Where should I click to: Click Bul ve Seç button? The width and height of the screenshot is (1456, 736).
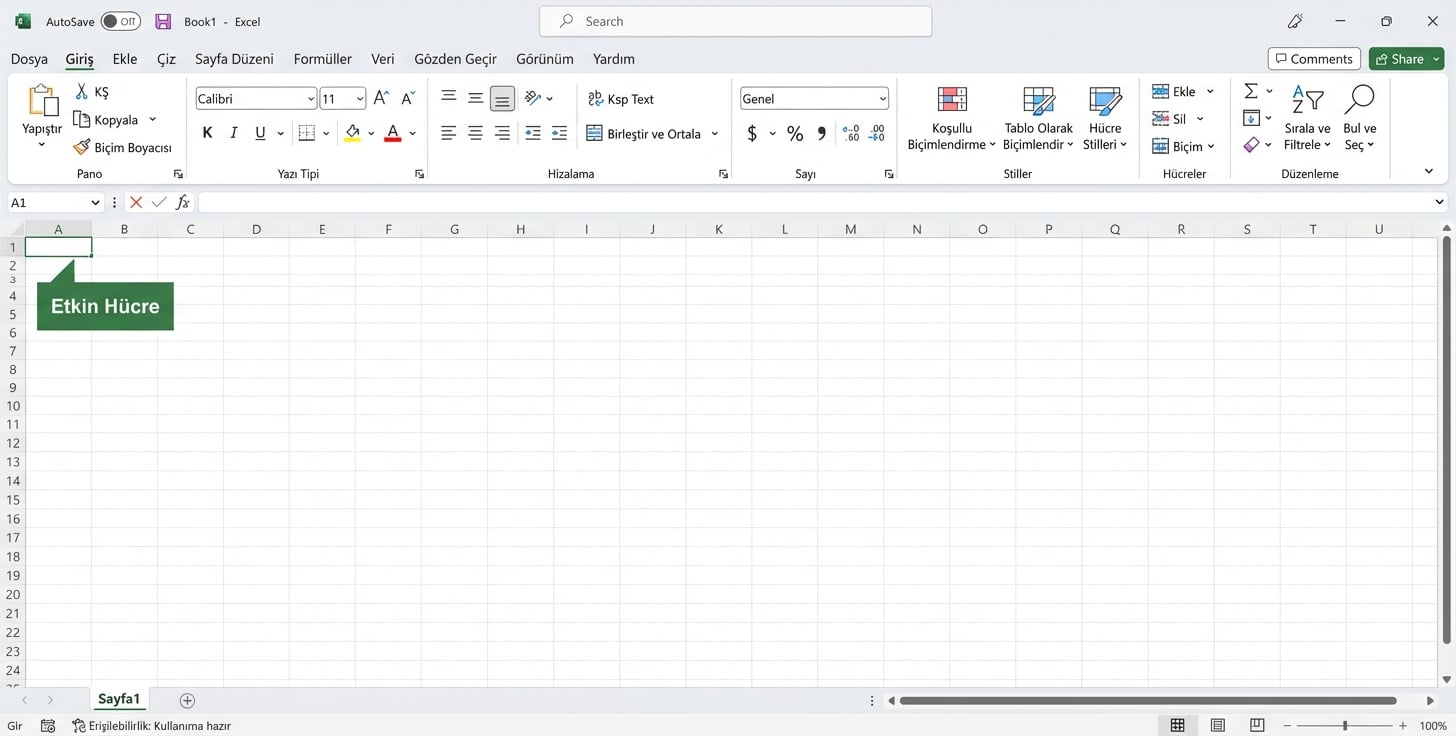(x=1359, y=119)
